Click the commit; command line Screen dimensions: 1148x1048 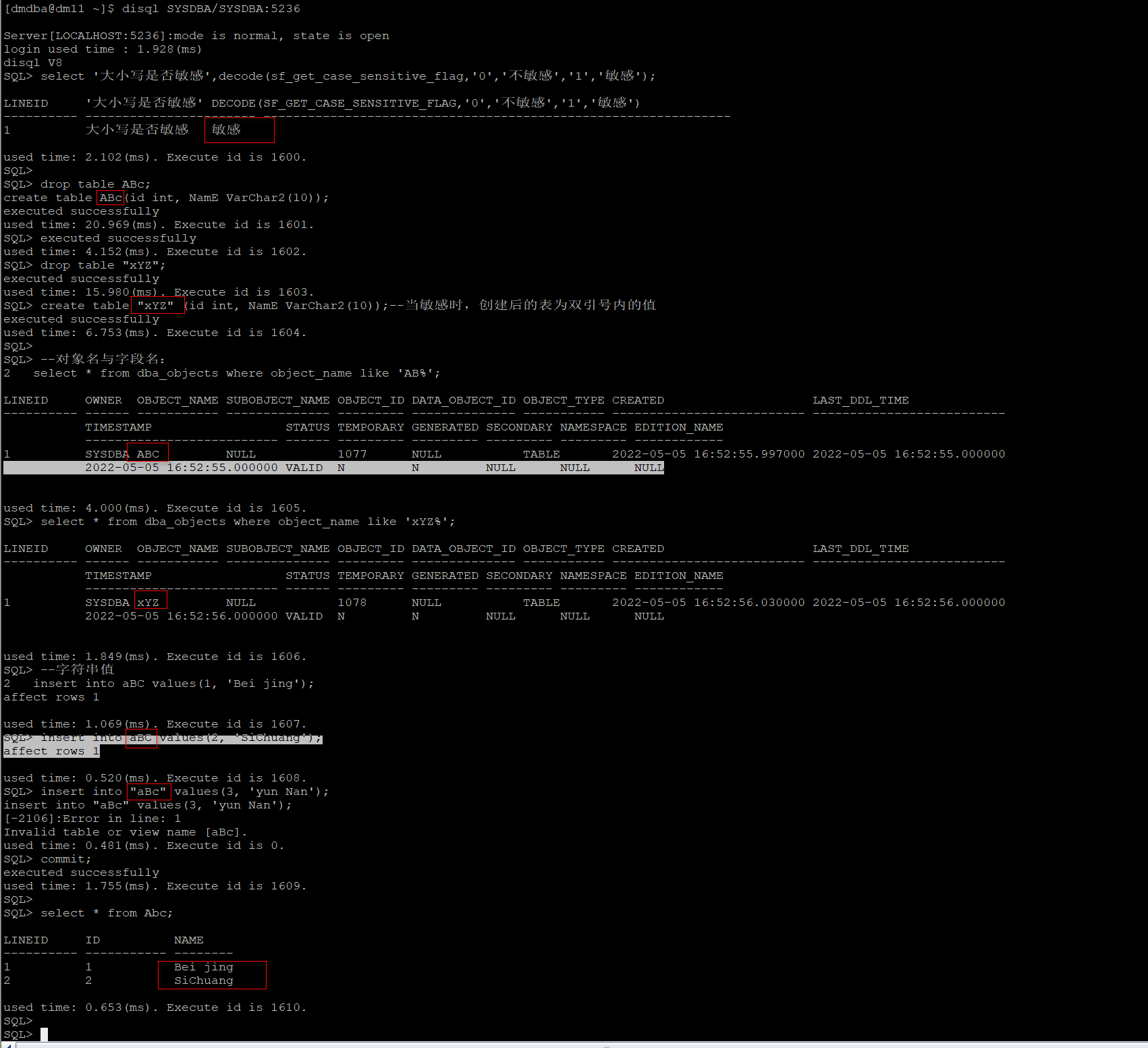(65, 858)
